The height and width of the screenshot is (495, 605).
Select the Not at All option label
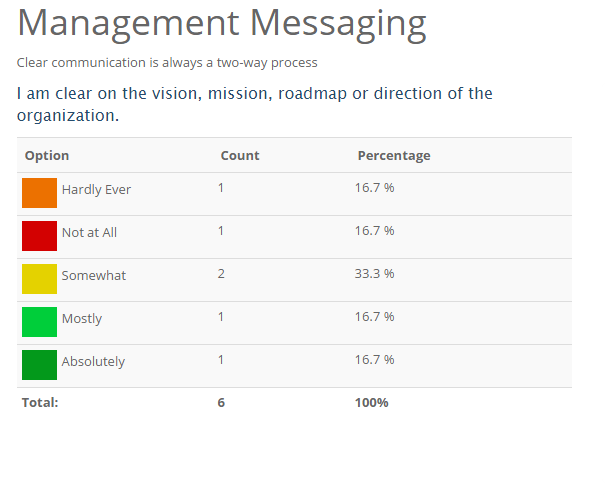[x=89, y=233]
